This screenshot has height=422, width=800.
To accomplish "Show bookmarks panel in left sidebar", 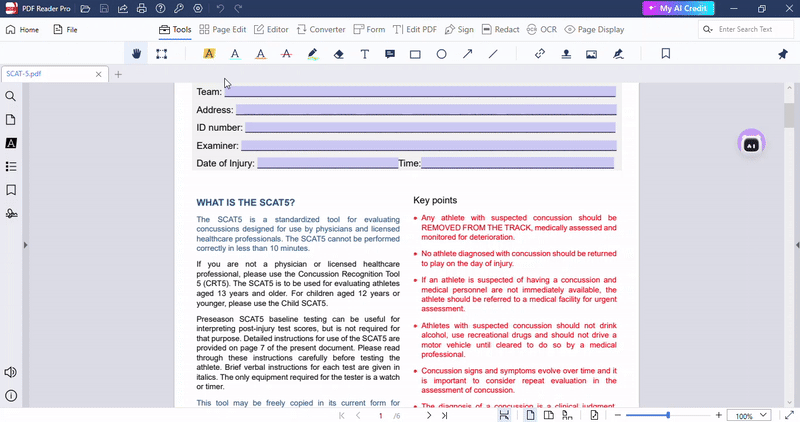I will click(x=11, y=190).
